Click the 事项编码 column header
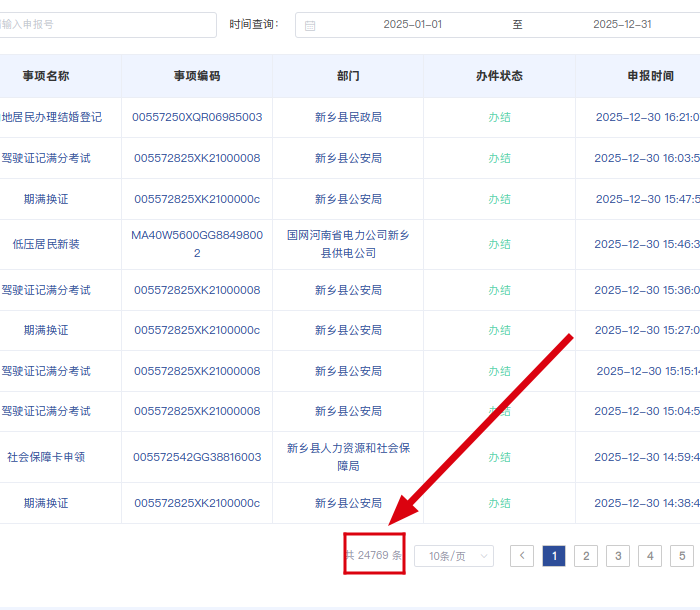700x610 pixels. [x=197, y=76]
